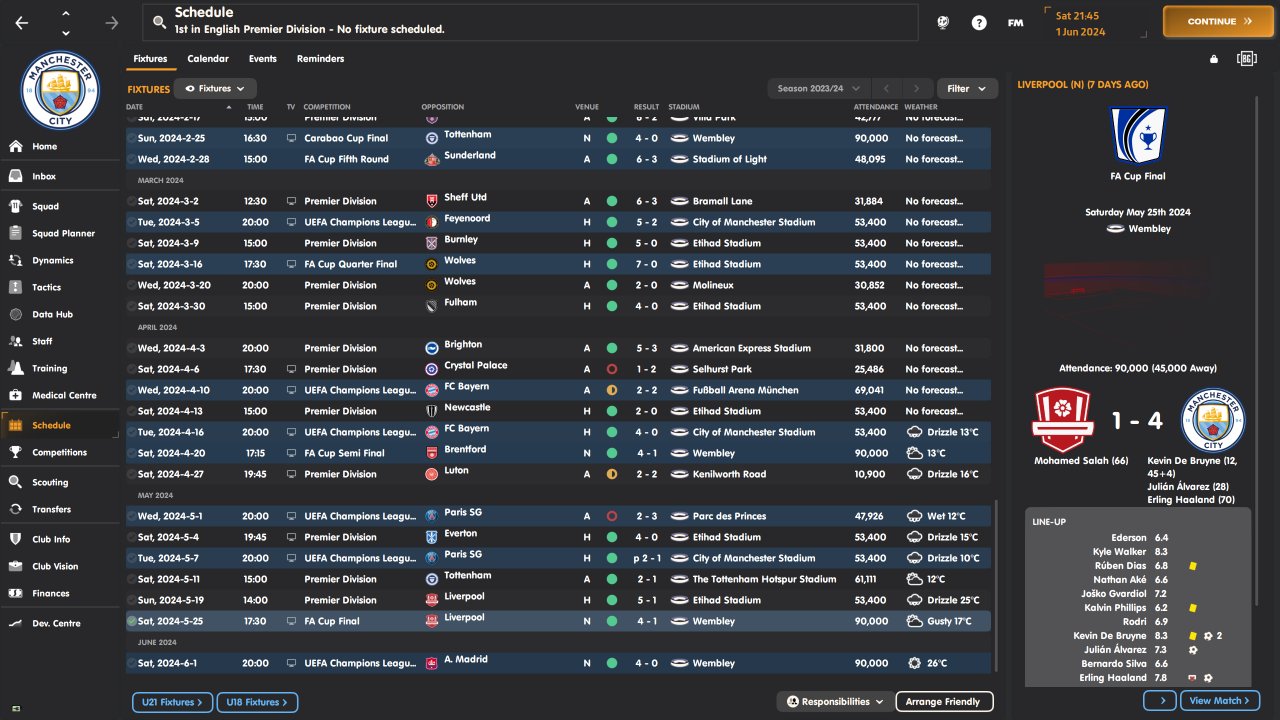Switch to the Calendar tab
The height and width of the screenshot is (720, 1280).
(x=208, y=59)
